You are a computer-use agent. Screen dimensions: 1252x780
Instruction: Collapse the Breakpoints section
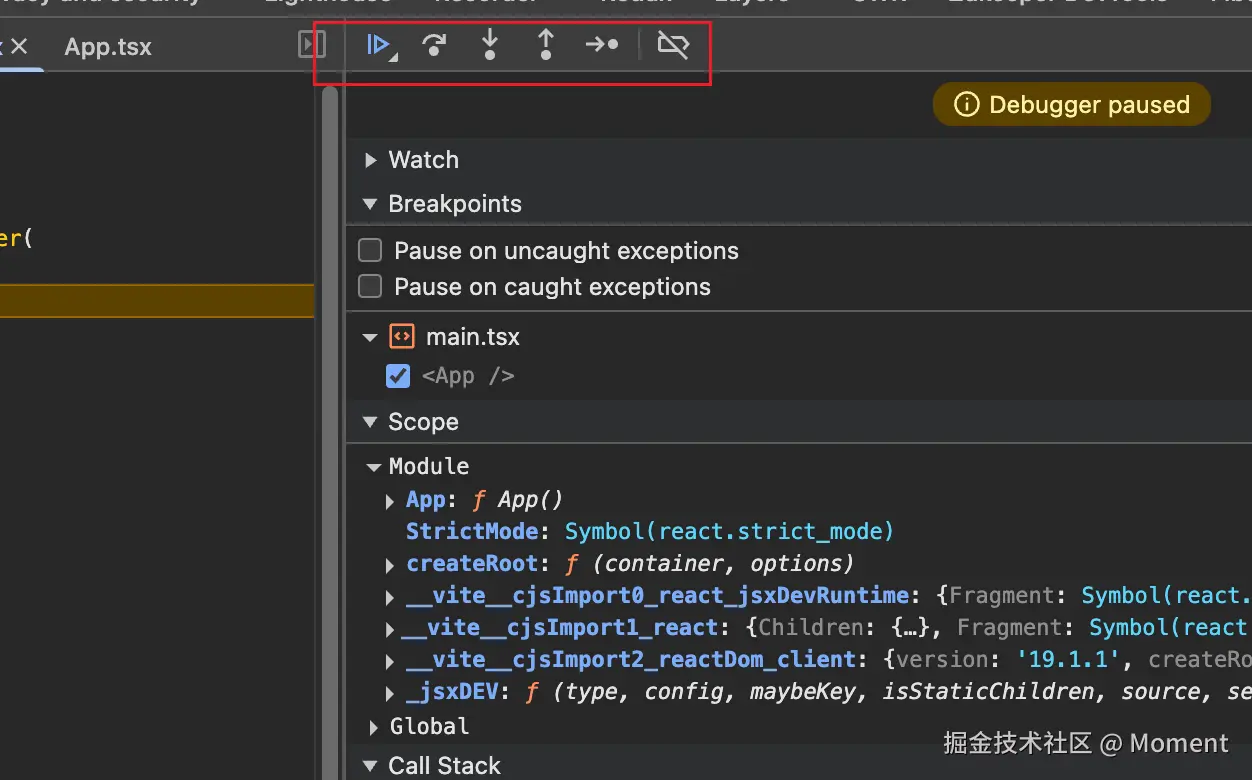[370, 204]
